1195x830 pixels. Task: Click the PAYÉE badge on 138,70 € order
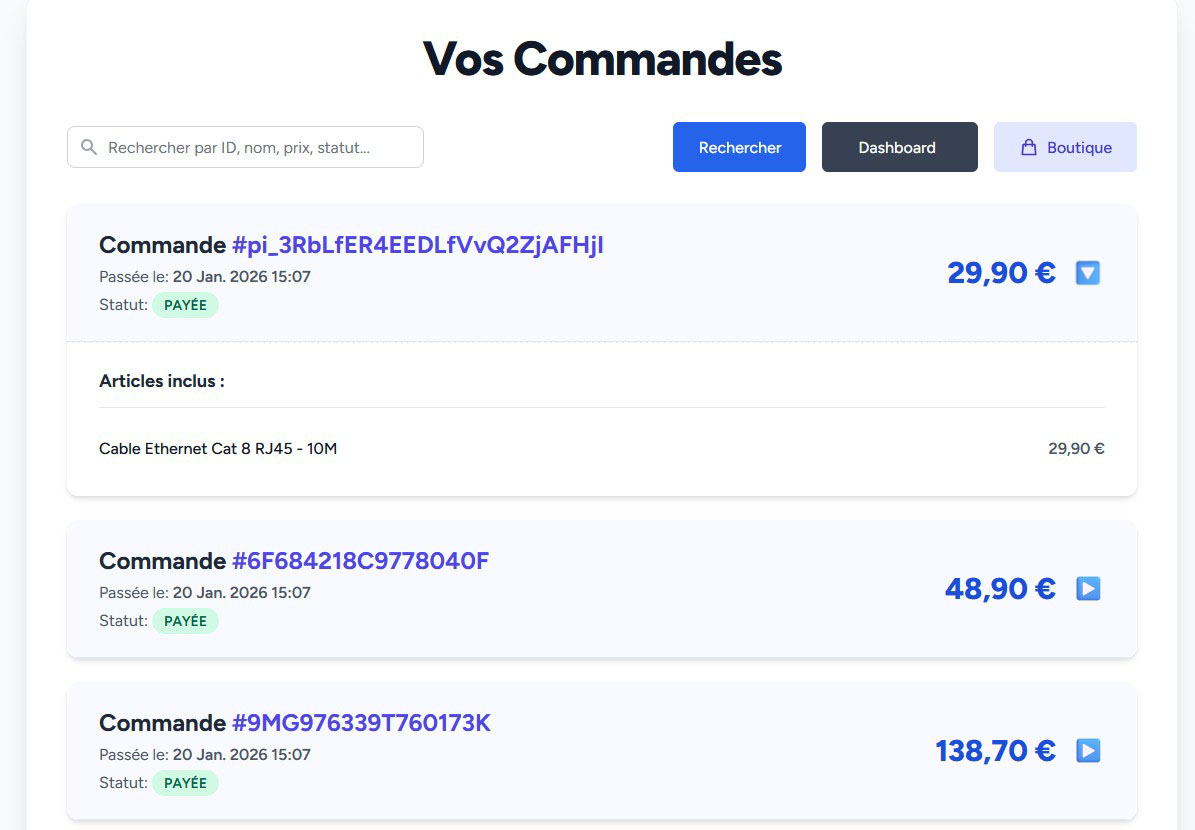tap(185, 783)
